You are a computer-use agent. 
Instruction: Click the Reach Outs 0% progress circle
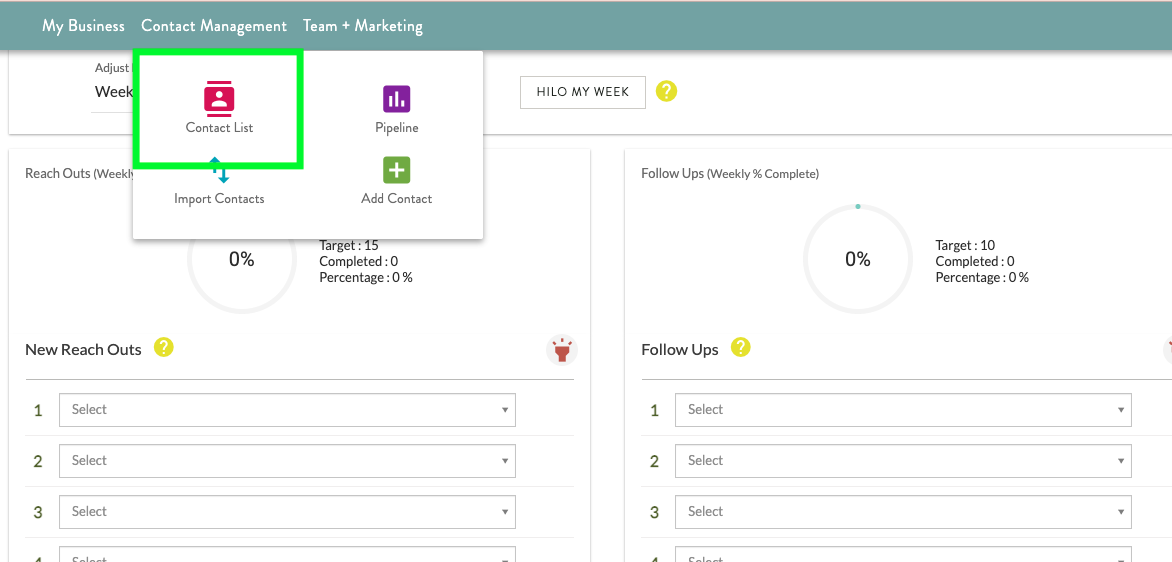coord(242,260)
